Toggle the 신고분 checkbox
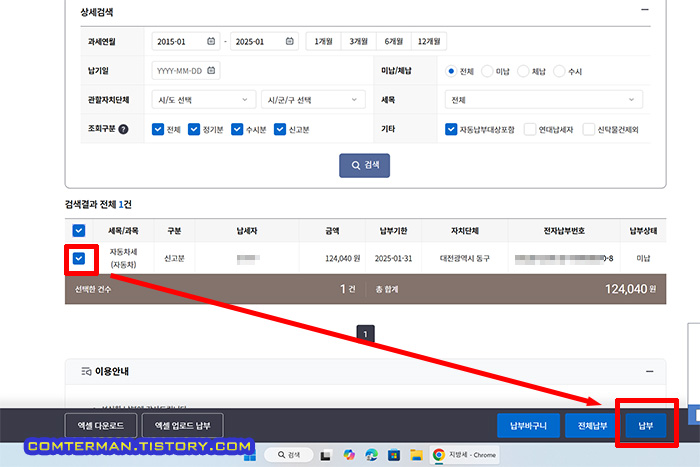This screenshot has height=467, width=700. (x=280, y=129)
